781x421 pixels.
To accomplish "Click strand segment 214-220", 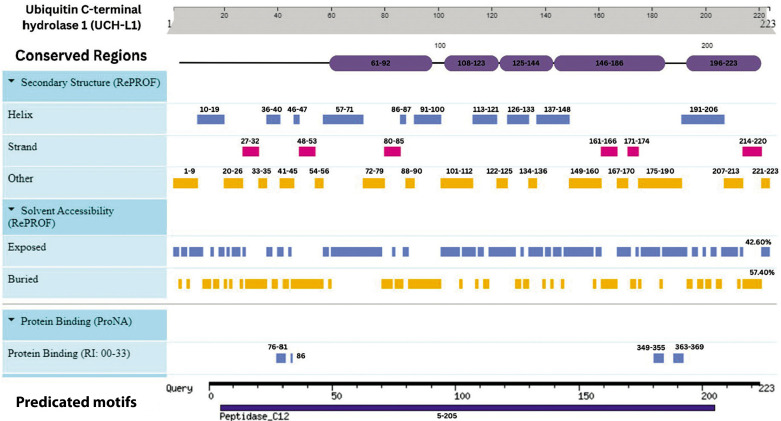I will tap(752, 151).
